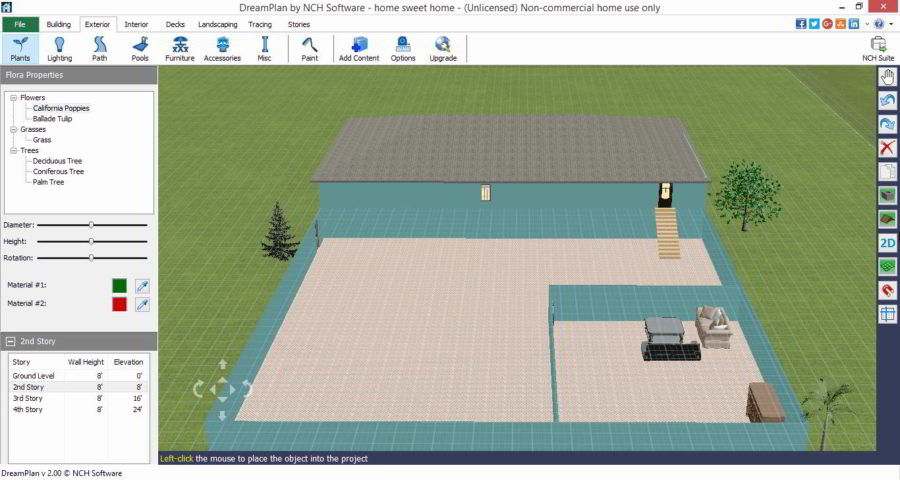The width and height of the screenshot is (900, 480).
Task: Select Grass in the flora list
Action: point(42,140)
